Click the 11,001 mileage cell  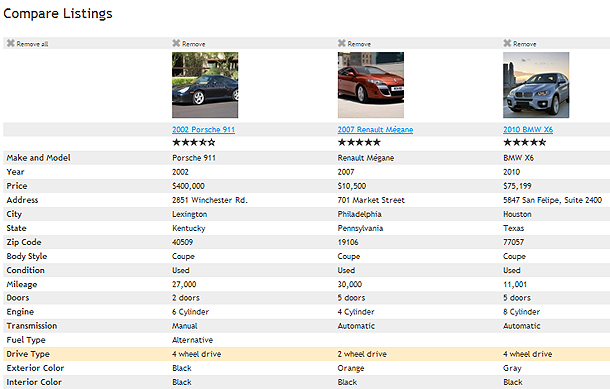[x=515, y=284]
